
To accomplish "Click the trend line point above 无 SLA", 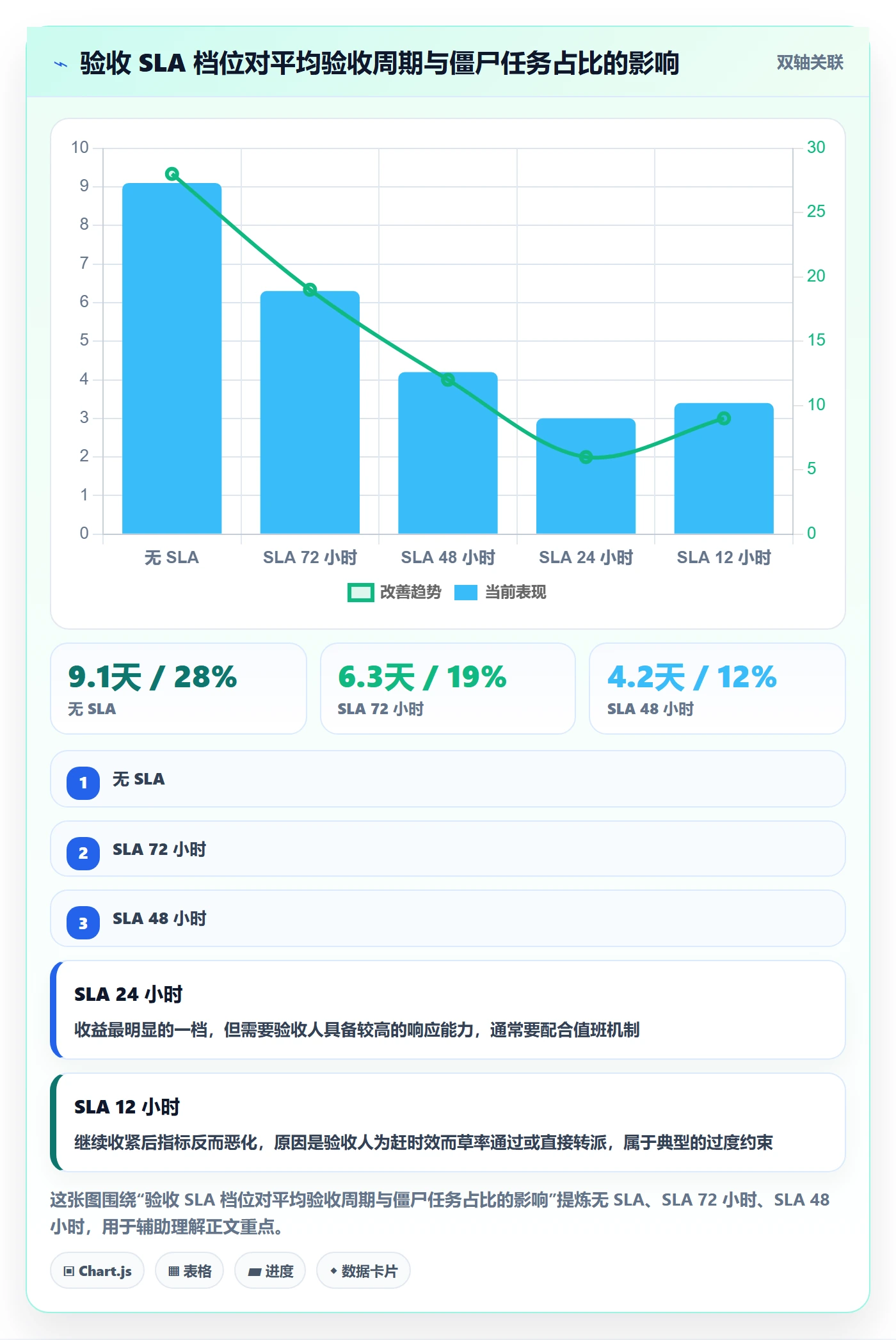I will click(172, 174).
